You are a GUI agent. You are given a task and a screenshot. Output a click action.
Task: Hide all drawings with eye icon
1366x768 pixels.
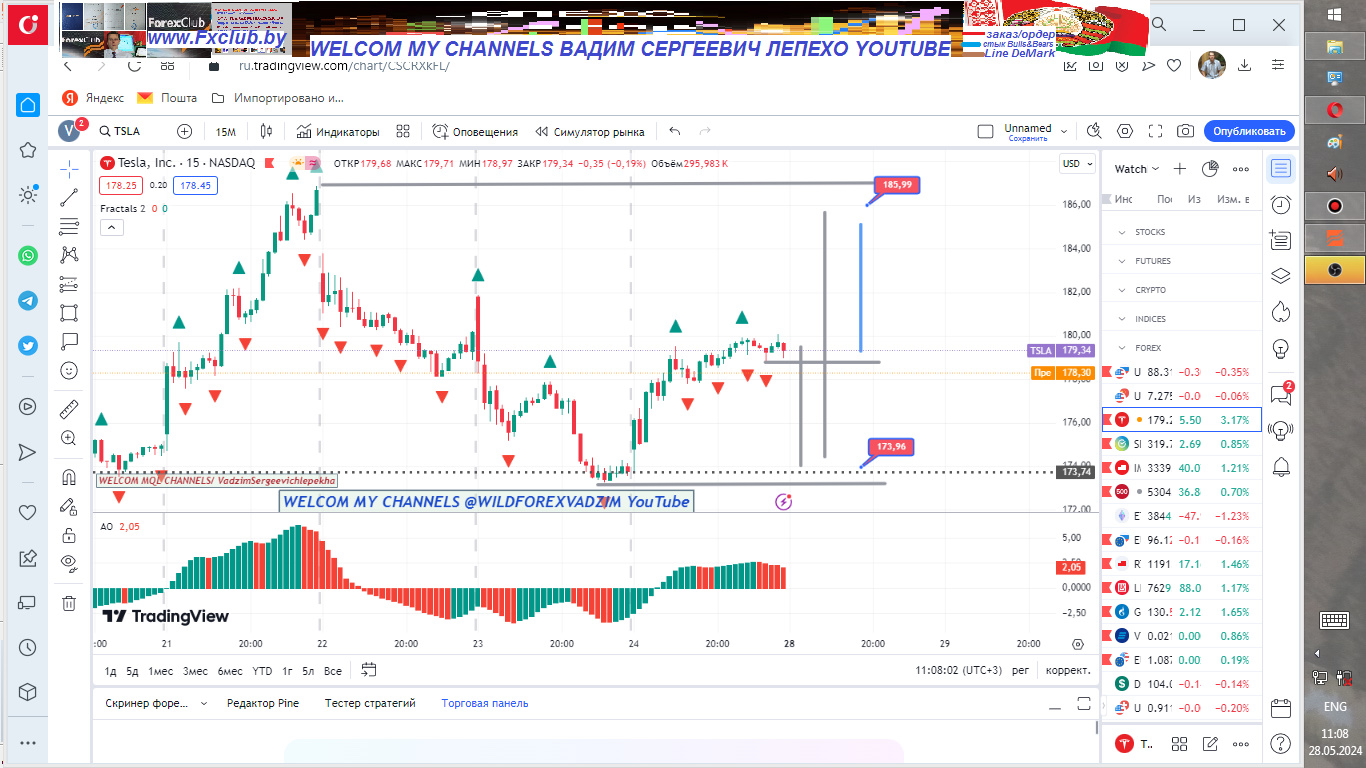tap(69, 563)
